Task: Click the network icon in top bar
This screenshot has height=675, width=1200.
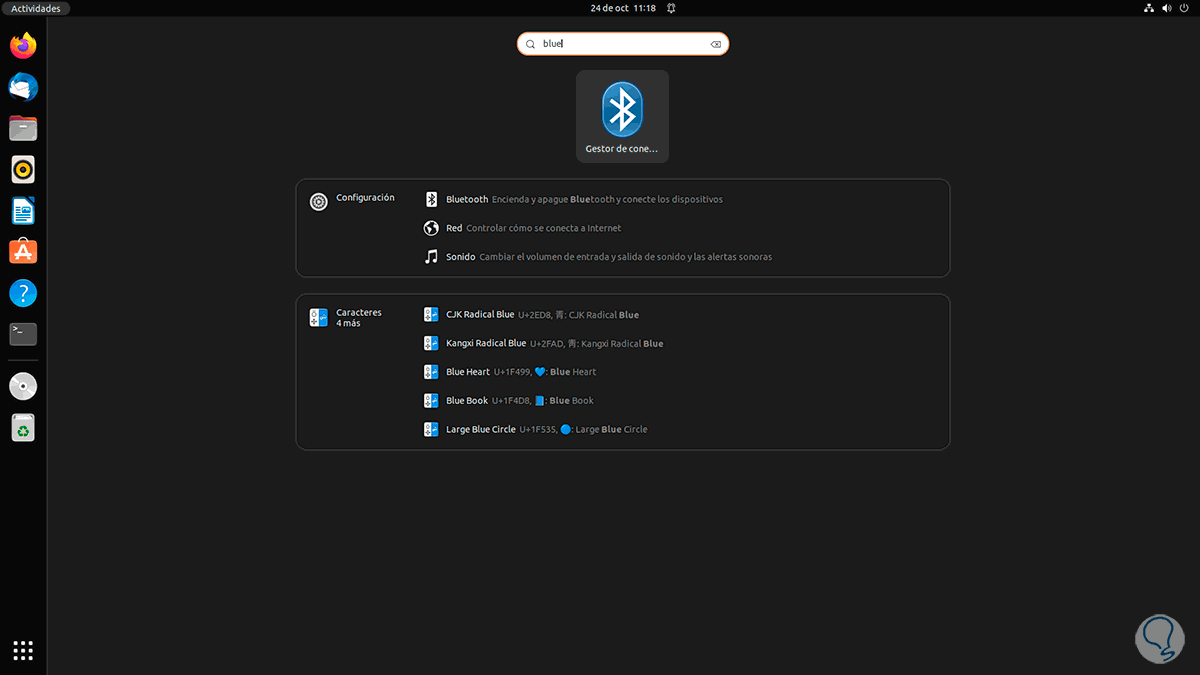Action: click(x=1148, y=8)
